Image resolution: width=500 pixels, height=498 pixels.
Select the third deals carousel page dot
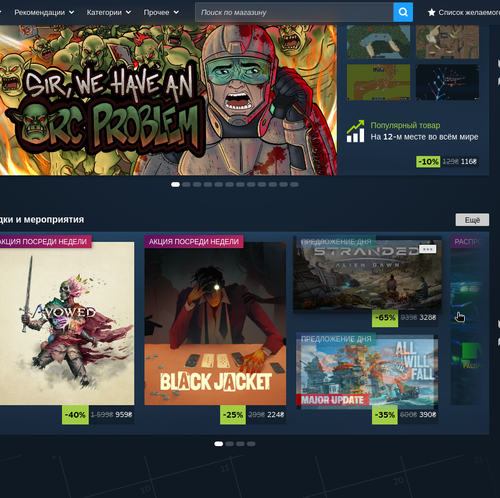[240, 444]
